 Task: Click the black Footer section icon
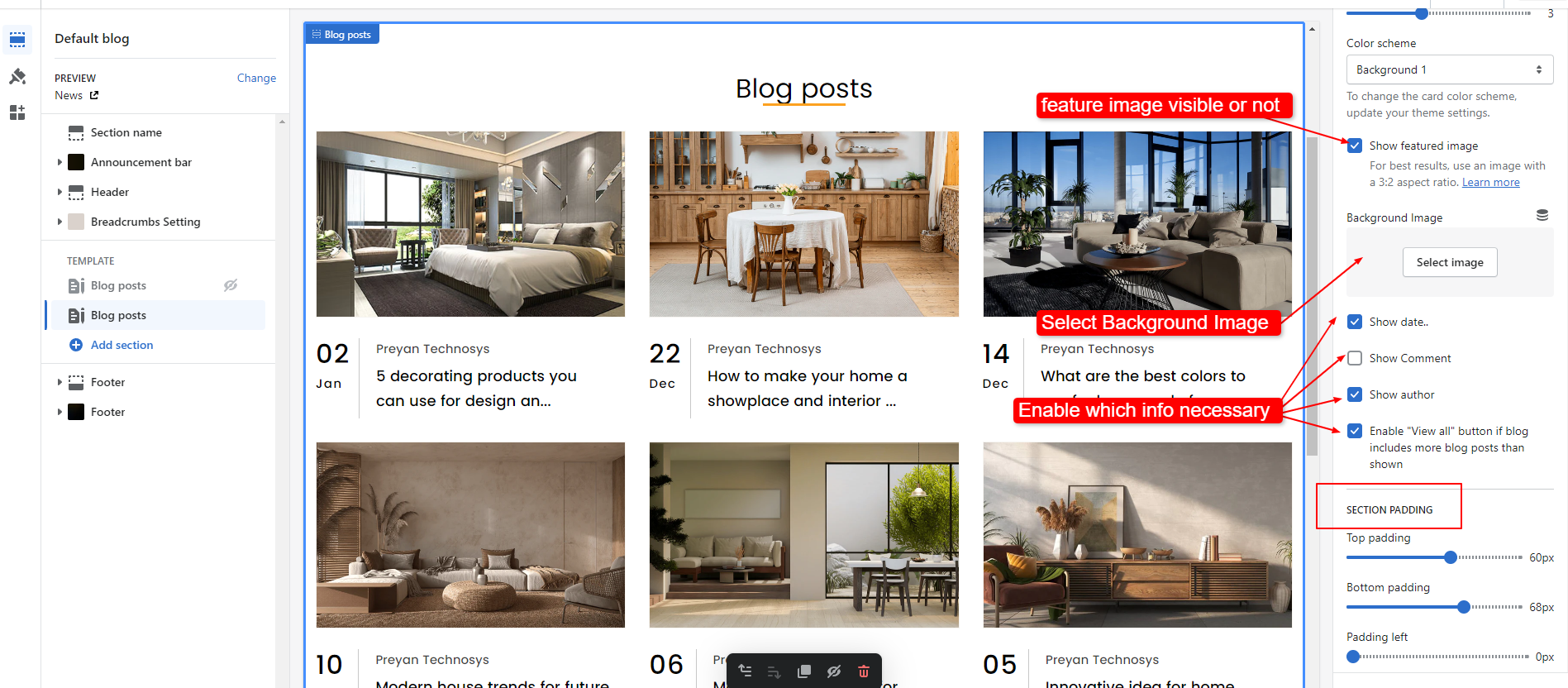point(76,412)
